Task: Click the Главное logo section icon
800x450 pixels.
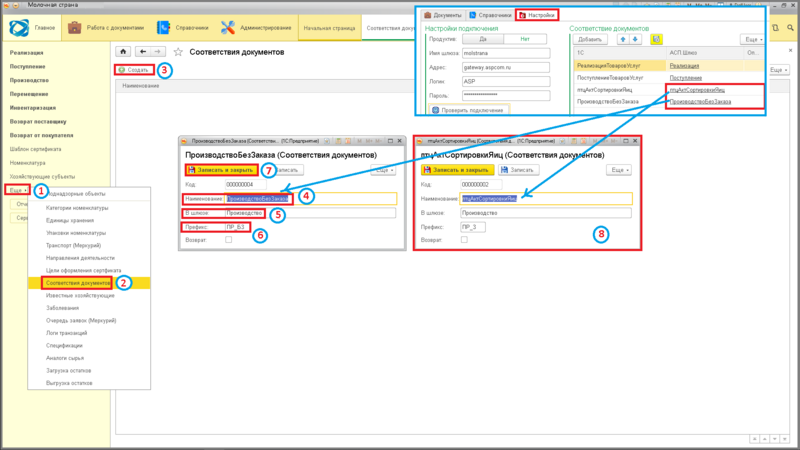Action: [x=20, y=28]
